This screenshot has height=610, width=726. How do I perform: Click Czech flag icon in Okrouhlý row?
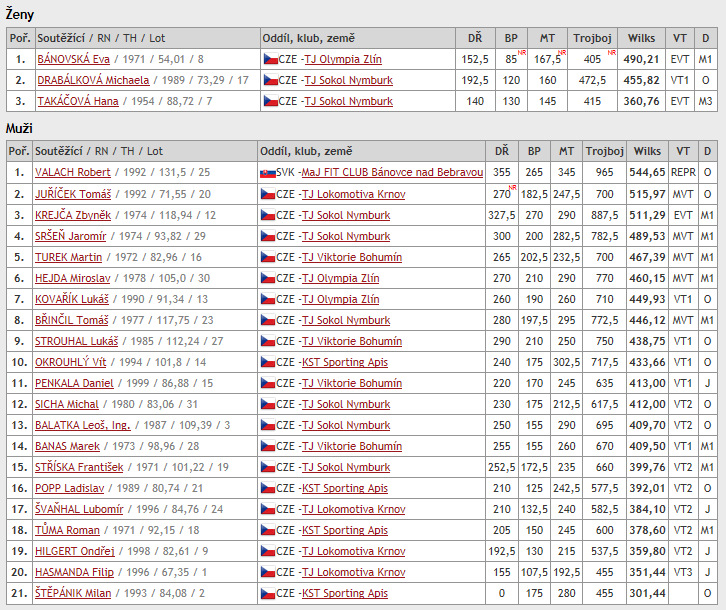click(268, 363)
